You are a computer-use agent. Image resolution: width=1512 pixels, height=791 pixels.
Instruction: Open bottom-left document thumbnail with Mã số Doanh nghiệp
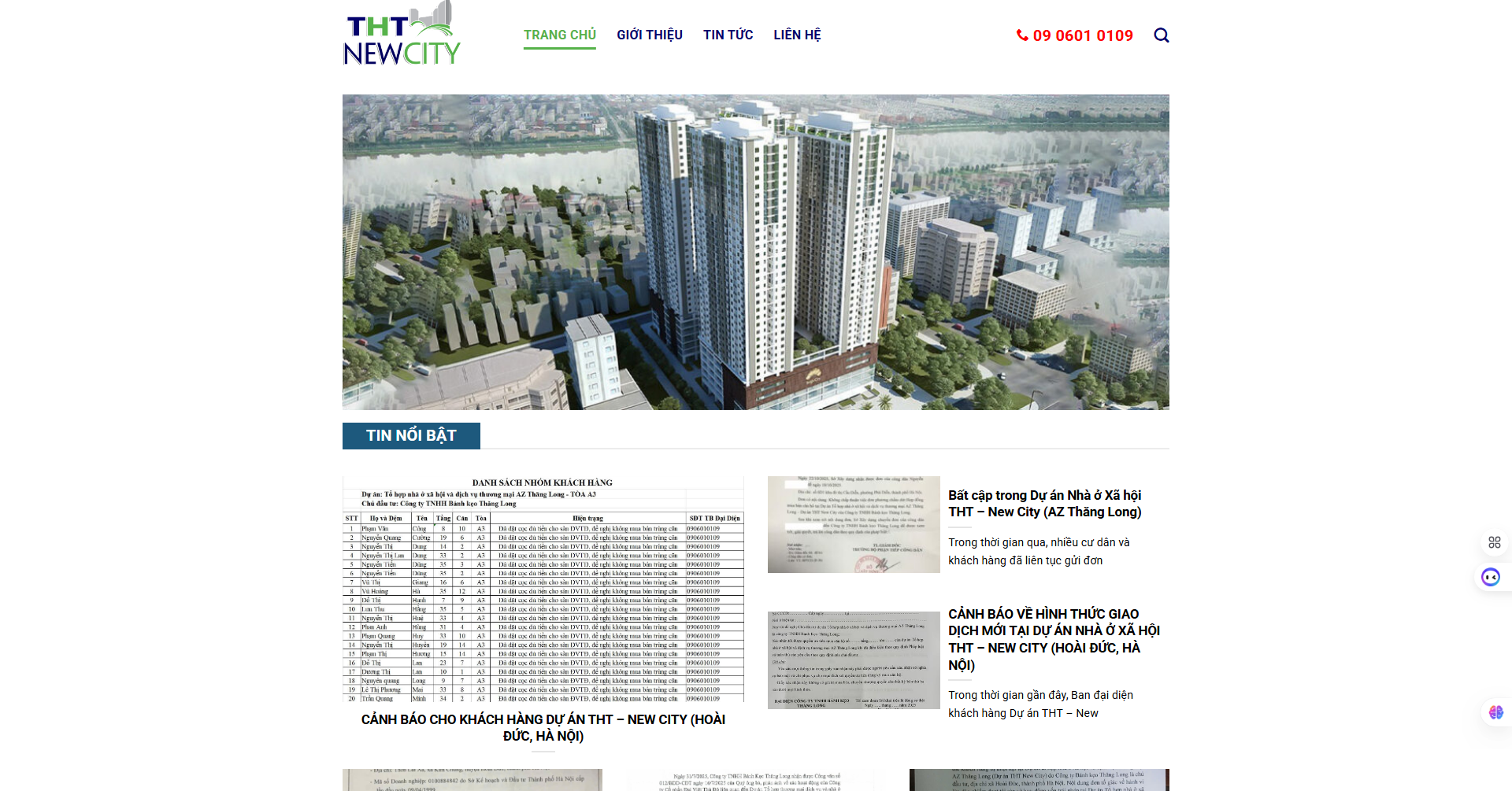click(x=472, y=779)
